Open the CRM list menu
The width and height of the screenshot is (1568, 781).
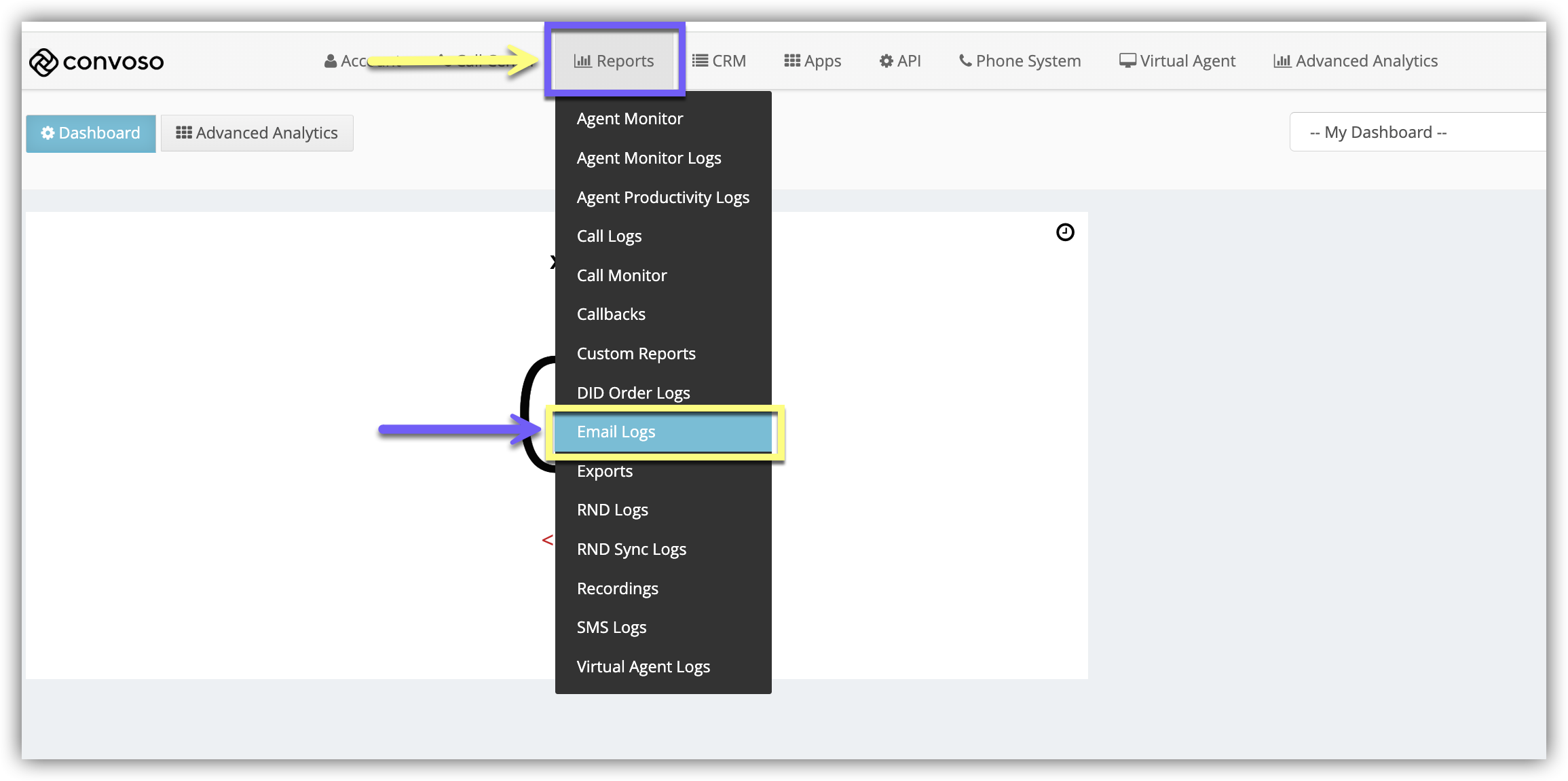coord(719,61)
